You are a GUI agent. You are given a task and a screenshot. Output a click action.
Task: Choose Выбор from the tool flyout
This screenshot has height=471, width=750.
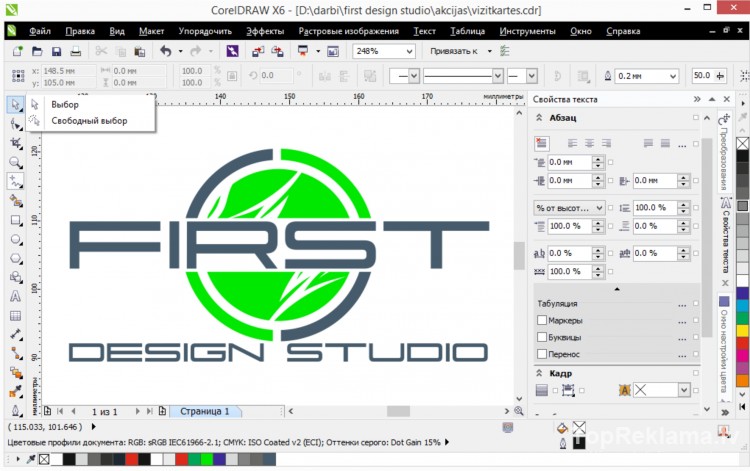[64, 104]
